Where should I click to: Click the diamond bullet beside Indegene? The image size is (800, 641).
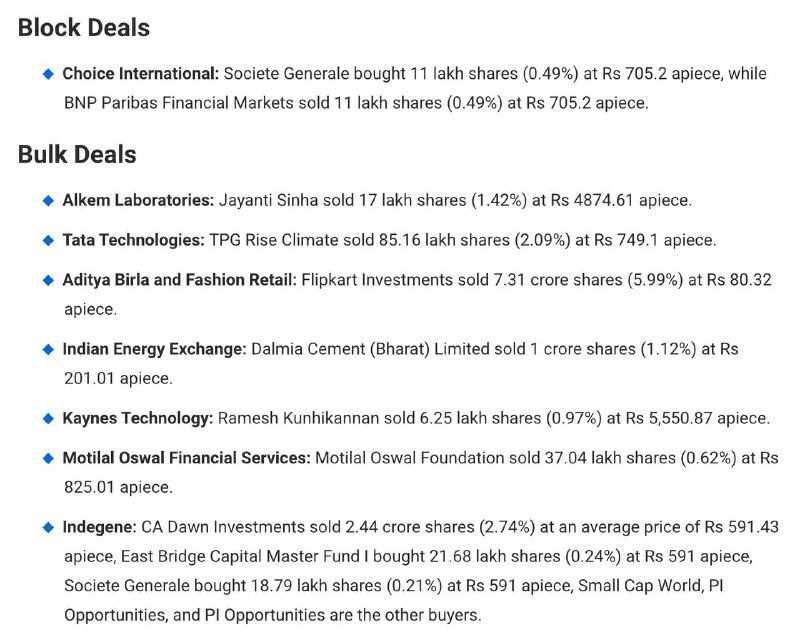pyautogui.click(x=48, y=527)
